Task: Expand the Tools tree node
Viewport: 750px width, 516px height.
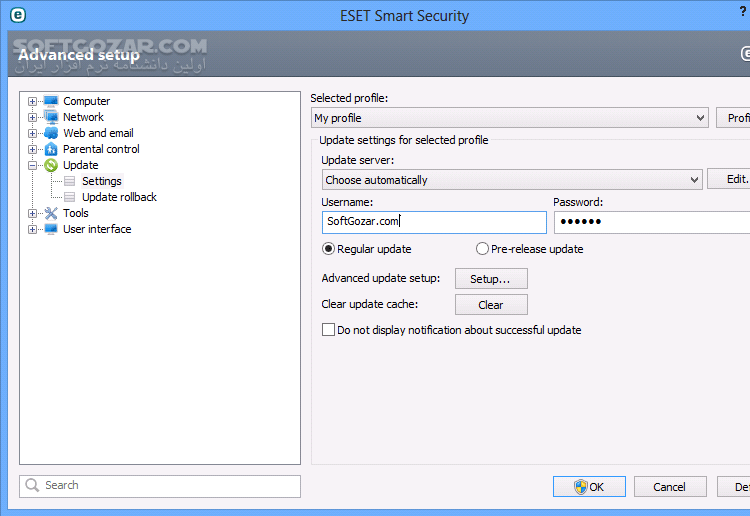Action: tap(32, 213)
